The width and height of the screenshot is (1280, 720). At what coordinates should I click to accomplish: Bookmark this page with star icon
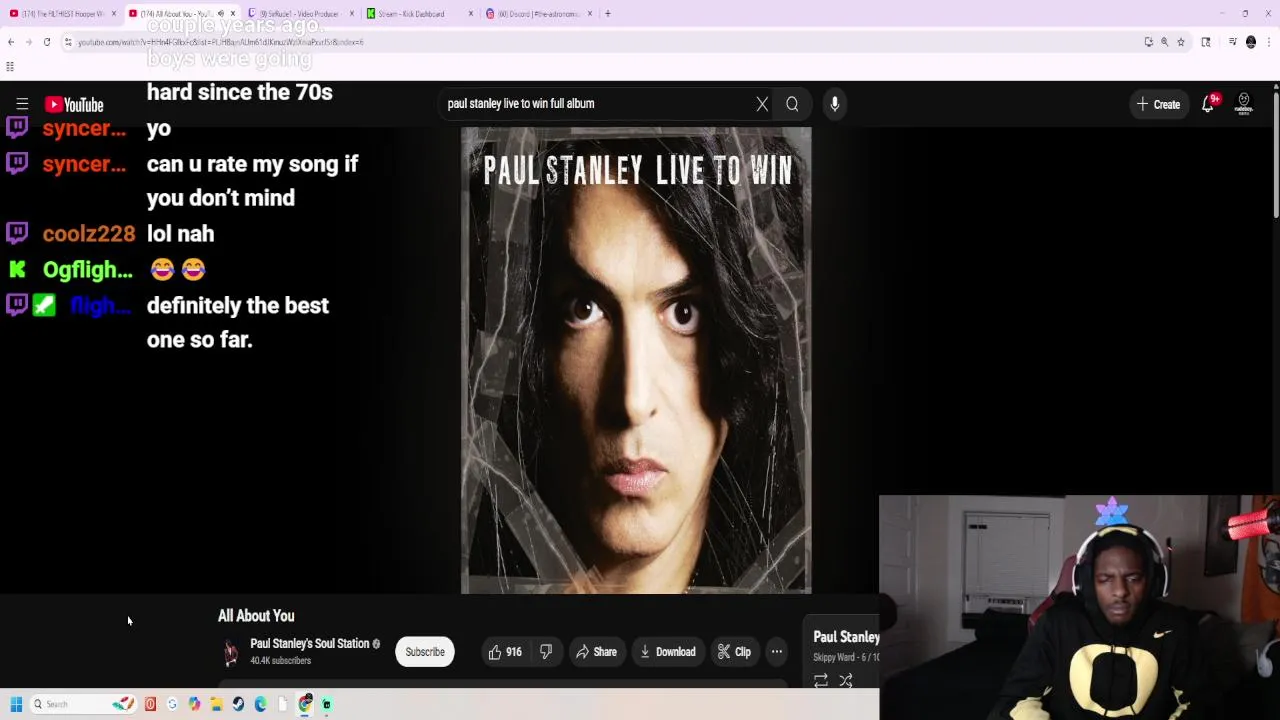[x=1181, y=42]
